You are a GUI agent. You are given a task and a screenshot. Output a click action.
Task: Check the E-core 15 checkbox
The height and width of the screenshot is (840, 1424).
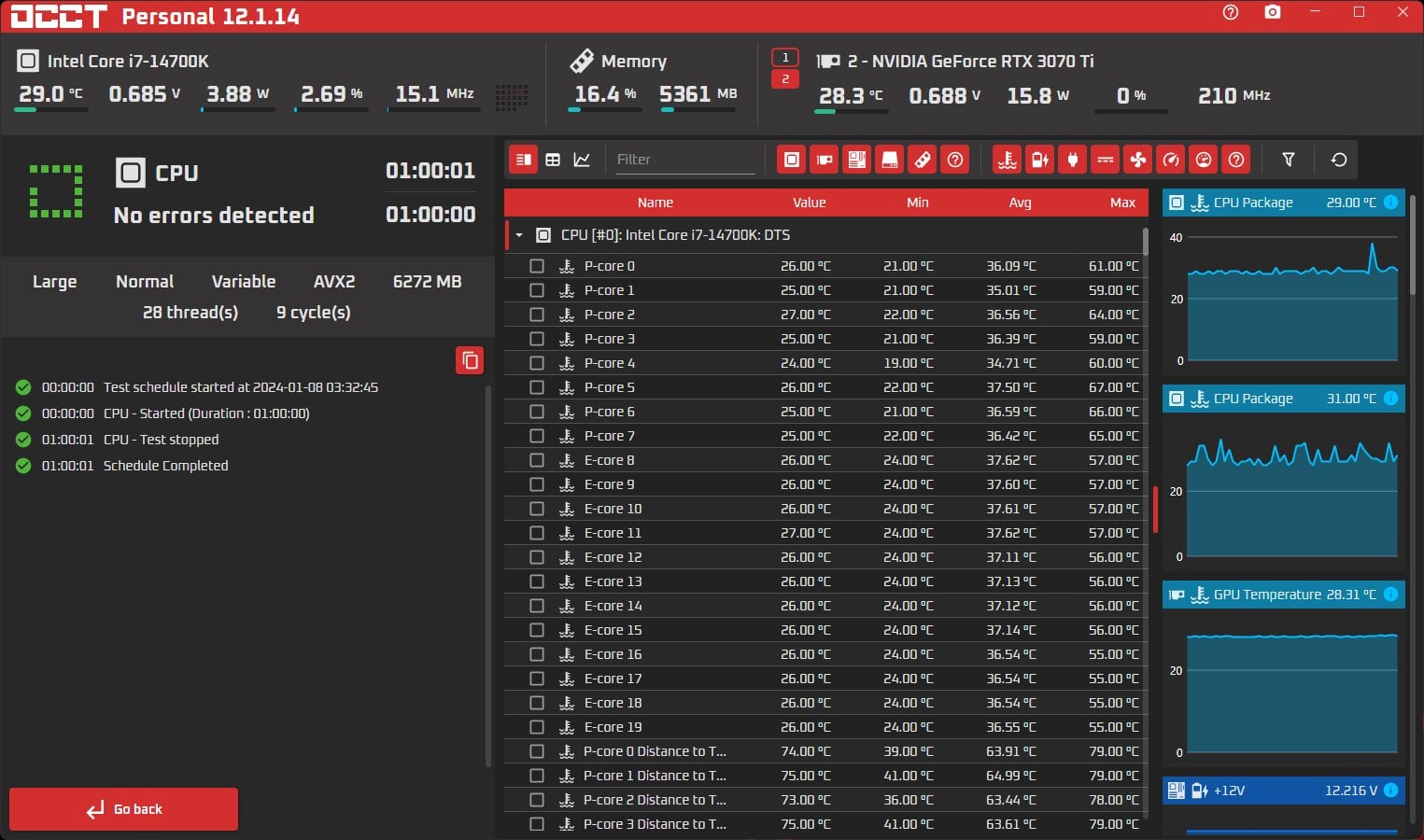(x=537, y=630)
